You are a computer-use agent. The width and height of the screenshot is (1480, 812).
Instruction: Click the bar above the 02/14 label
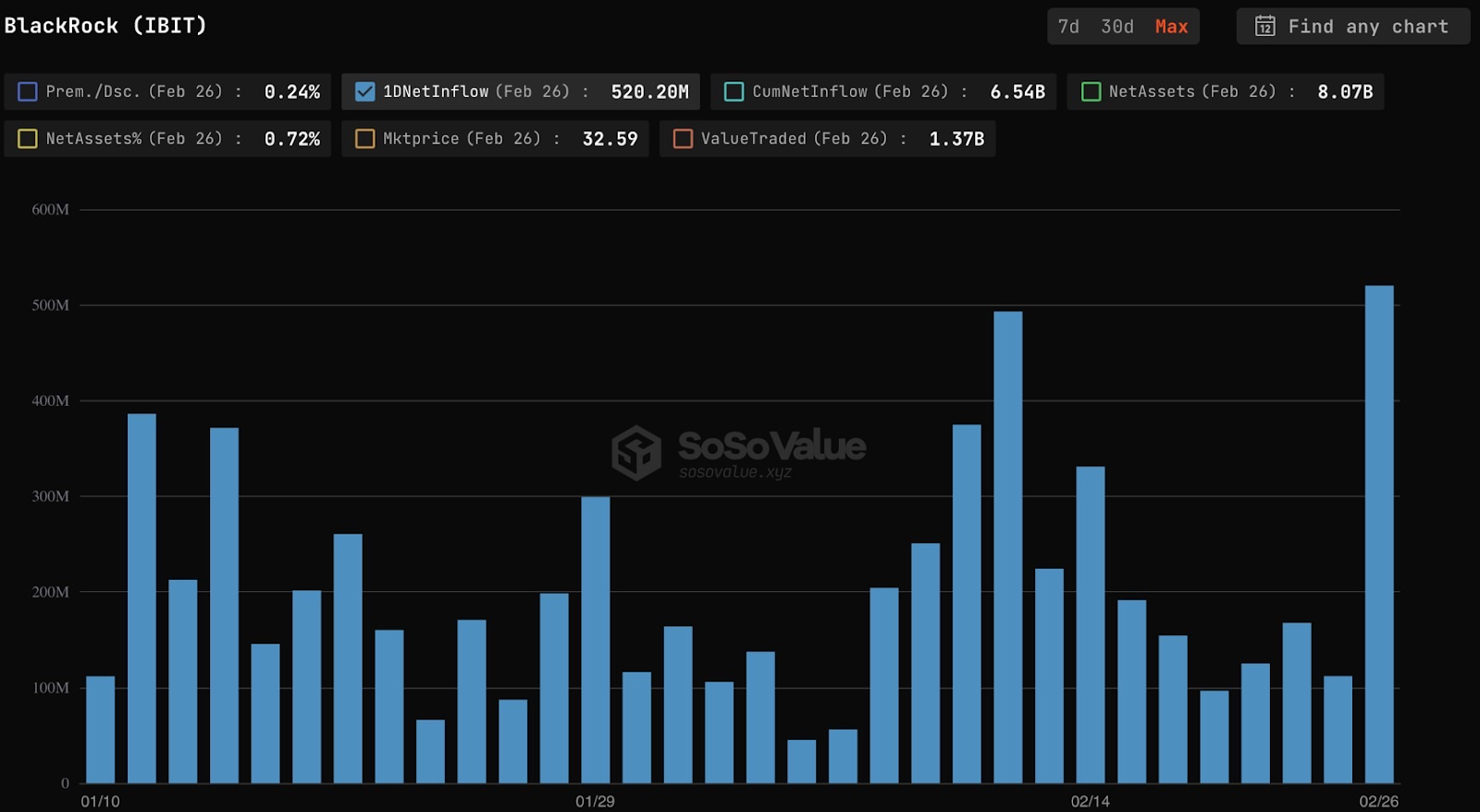[x=1090, y=625]
